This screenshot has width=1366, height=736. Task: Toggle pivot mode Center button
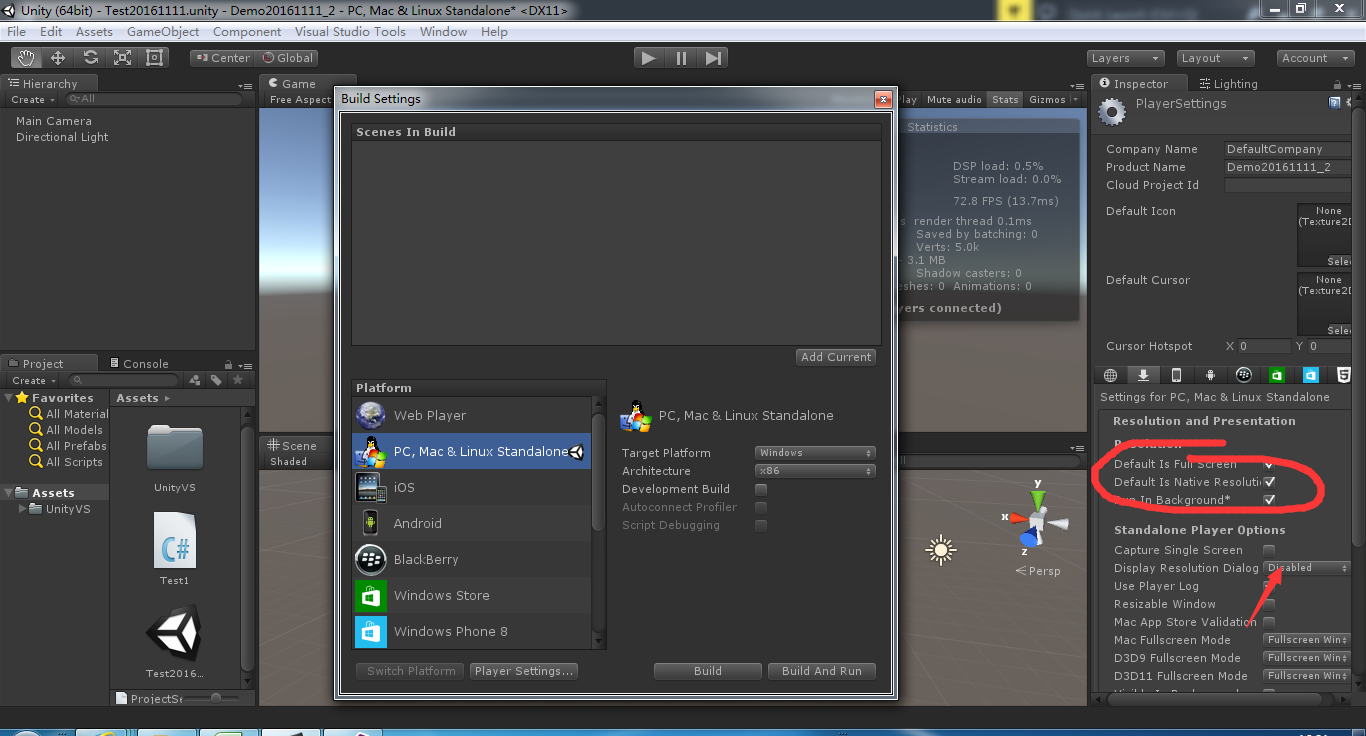(x=223, y=58)
